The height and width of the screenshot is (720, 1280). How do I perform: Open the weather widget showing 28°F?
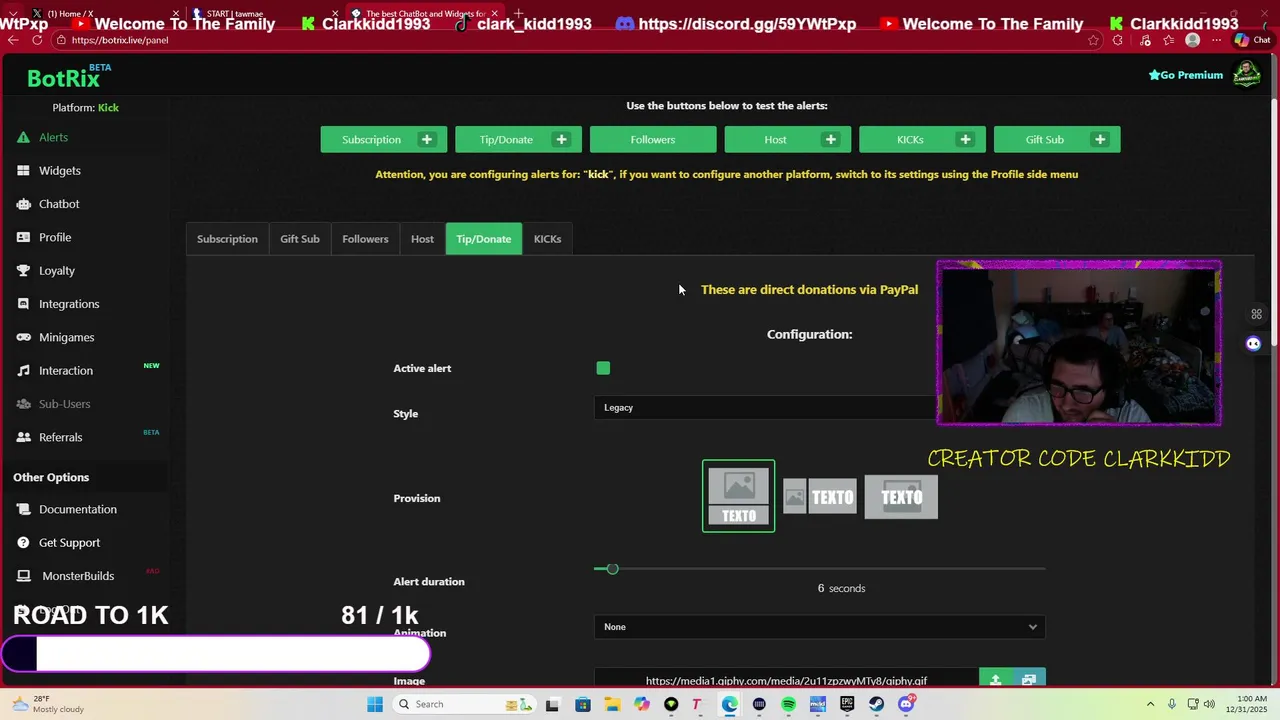click(48, 704)
